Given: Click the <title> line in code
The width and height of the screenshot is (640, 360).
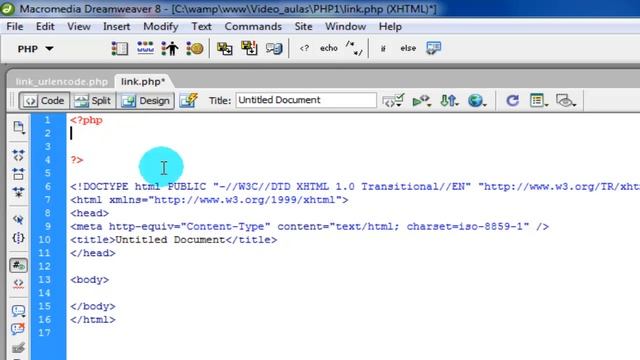Looking at the screenshot, I should coord(173,240).
